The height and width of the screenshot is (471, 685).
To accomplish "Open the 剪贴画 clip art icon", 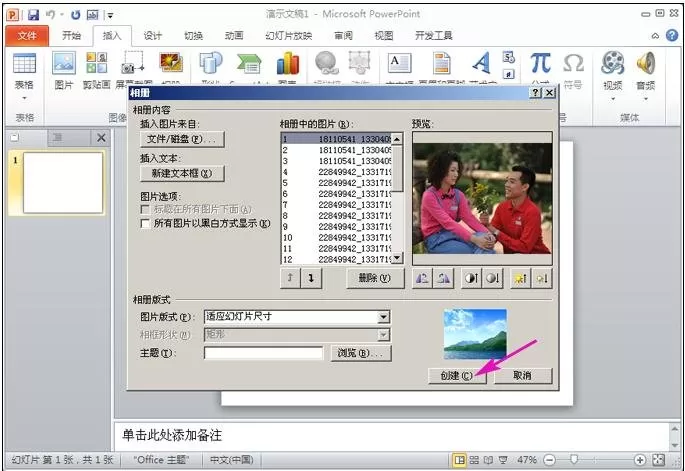I will (97, 63).
